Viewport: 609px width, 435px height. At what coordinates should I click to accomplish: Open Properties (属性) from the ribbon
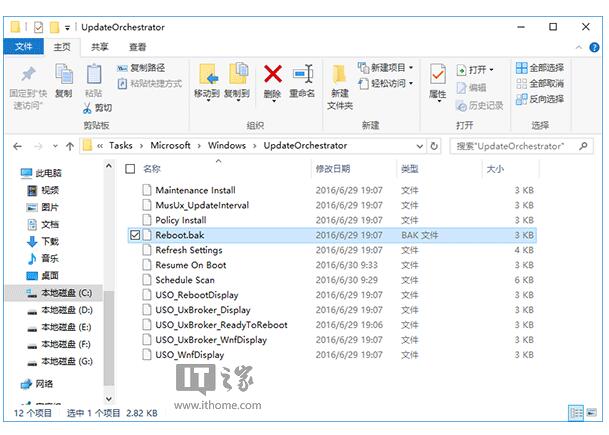(438, 80)
